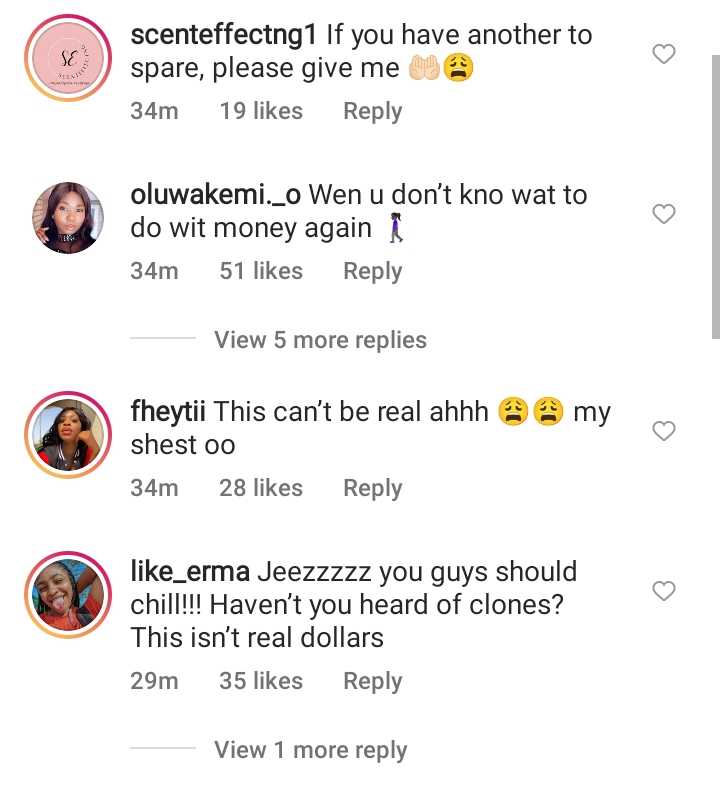View the 51 likes on oluwakemi._o's comment
The height and width of the screenshot is (787, 720).
(261, 271)
